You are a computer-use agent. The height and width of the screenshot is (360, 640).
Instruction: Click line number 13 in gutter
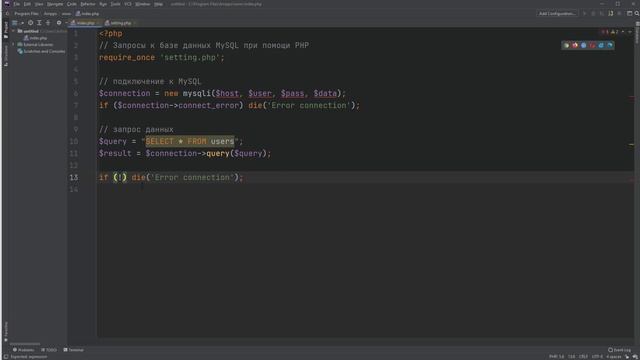click(73, 178)
